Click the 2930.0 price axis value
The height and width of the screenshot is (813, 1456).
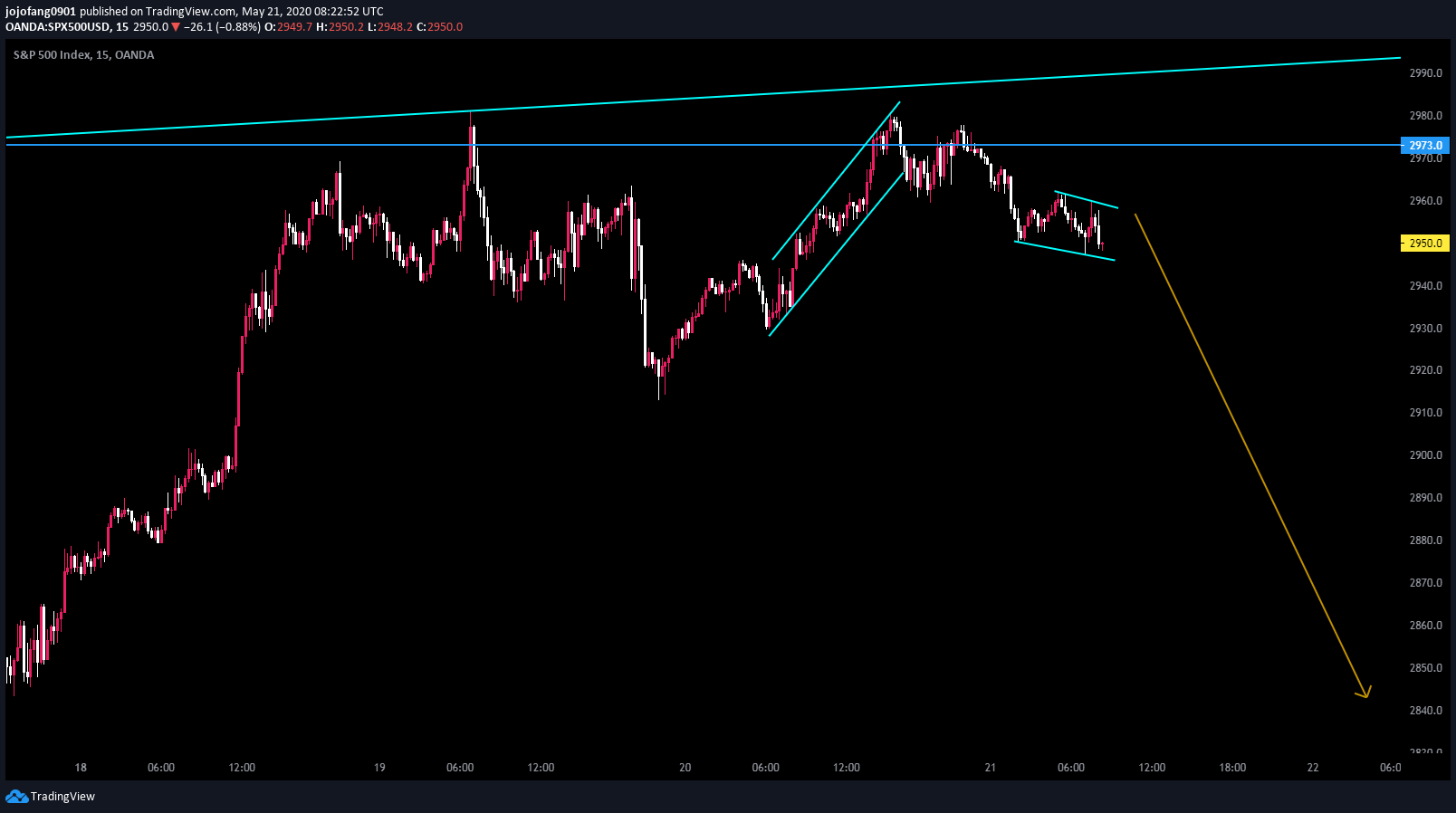[x=1426, y=329]
